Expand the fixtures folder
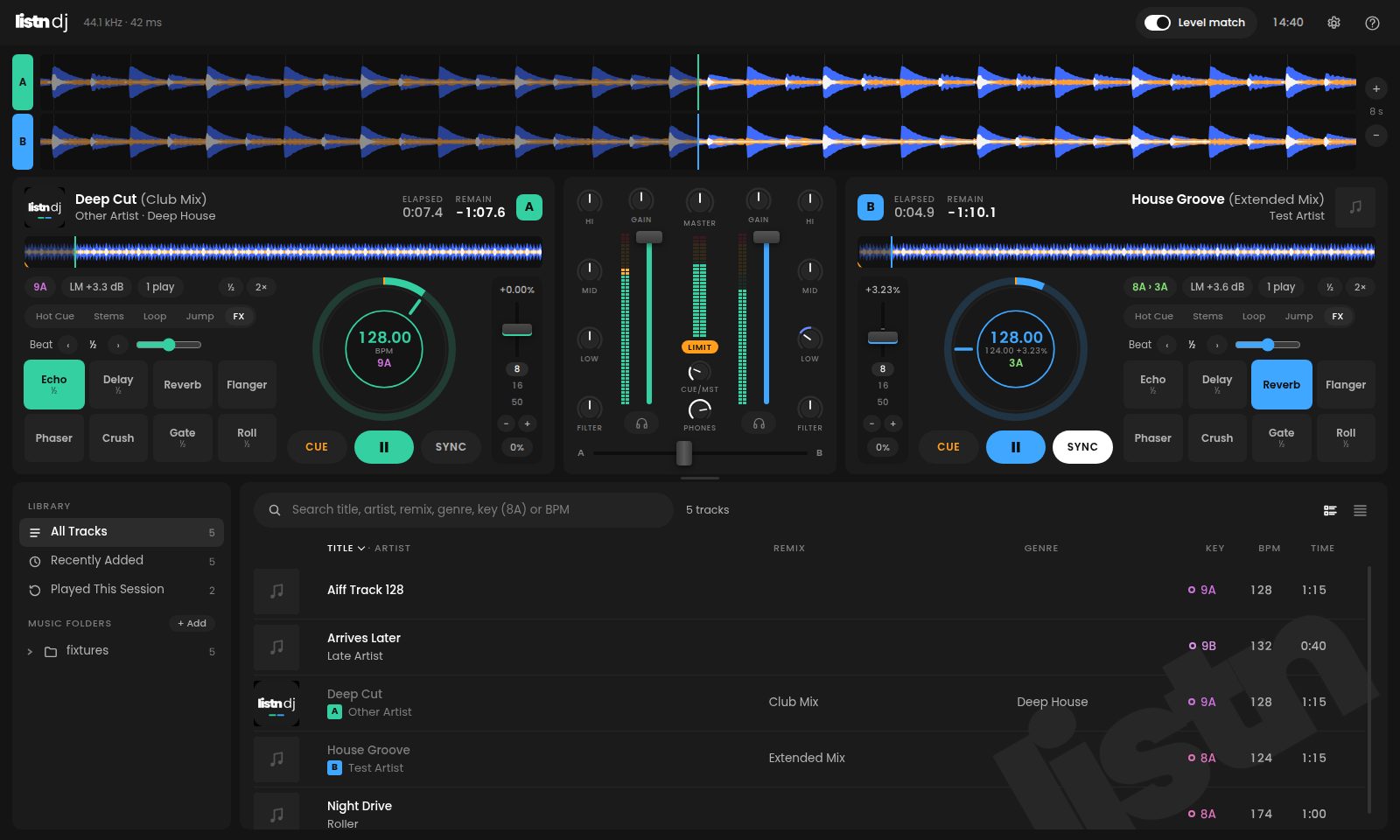The image size is (1400, 840). [x=30, y=651]
